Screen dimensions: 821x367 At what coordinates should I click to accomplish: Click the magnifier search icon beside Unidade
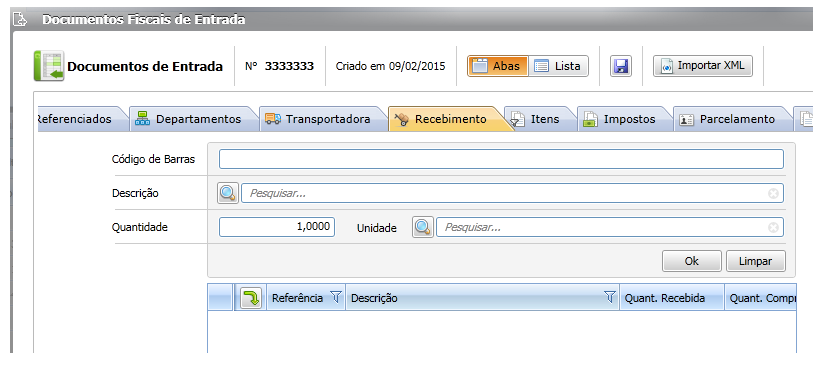423,227
